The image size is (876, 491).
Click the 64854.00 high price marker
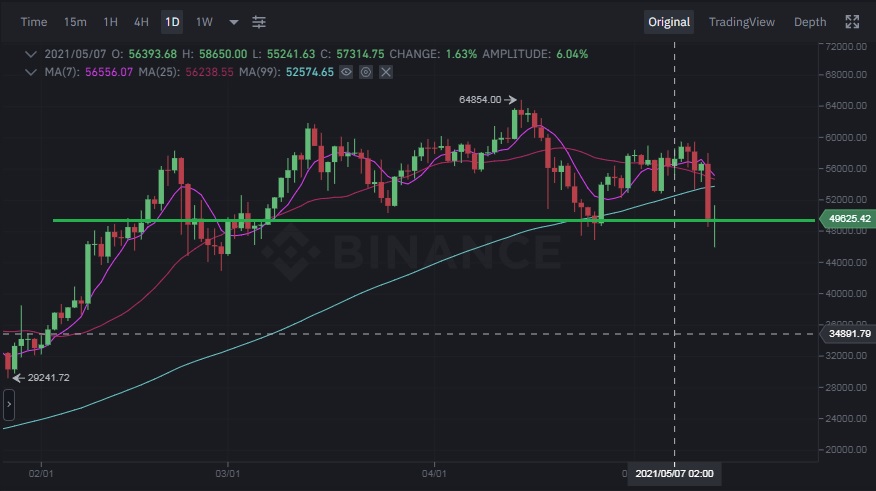click(480, 99)
